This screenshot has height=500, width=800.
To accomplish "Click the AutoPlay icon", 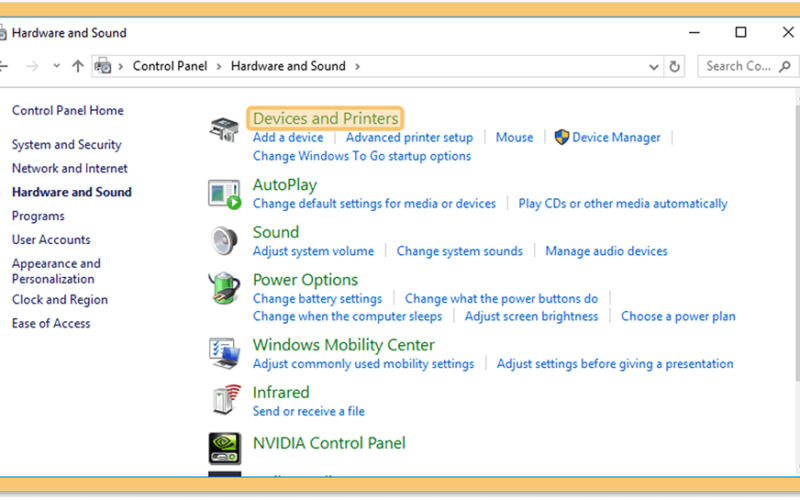I will 224,194.
